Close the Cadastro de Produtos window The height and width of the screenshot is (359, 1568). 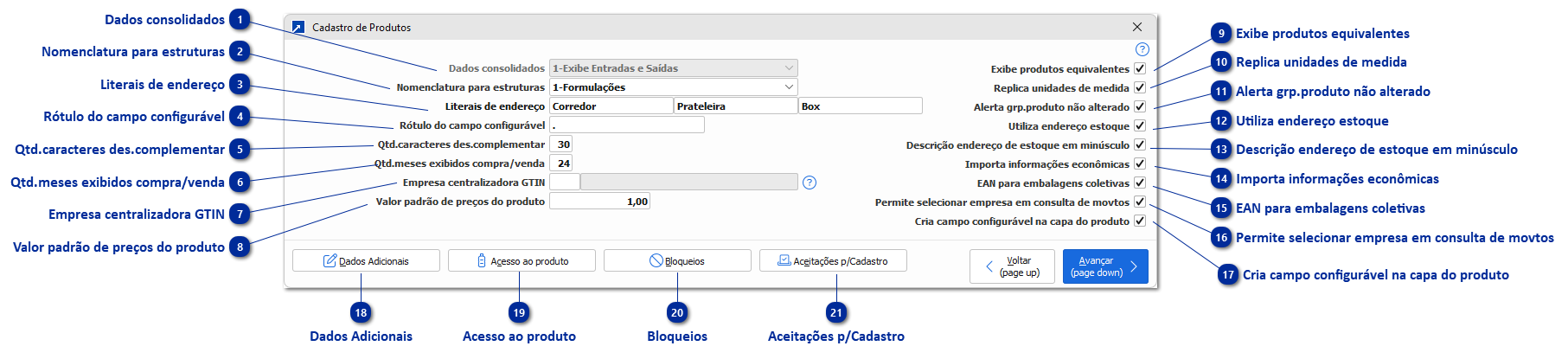click(1137, 27)
